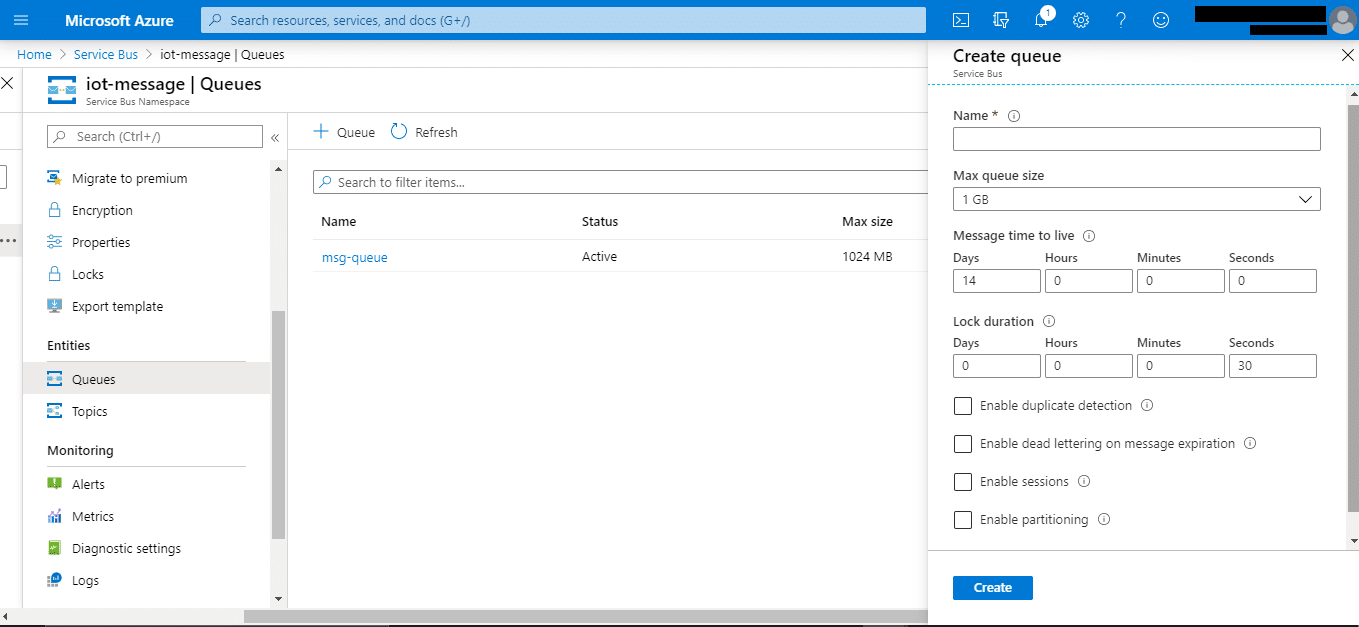Click the queue Name input field
The height and width of the screenshot is (627, 1359).
pyautogui.click(x=1136, y=139)
